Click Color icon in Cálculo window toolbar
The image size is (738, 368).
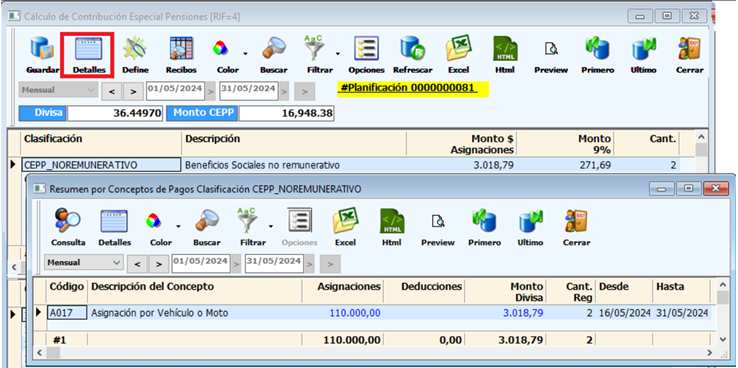tap(221, 49)
